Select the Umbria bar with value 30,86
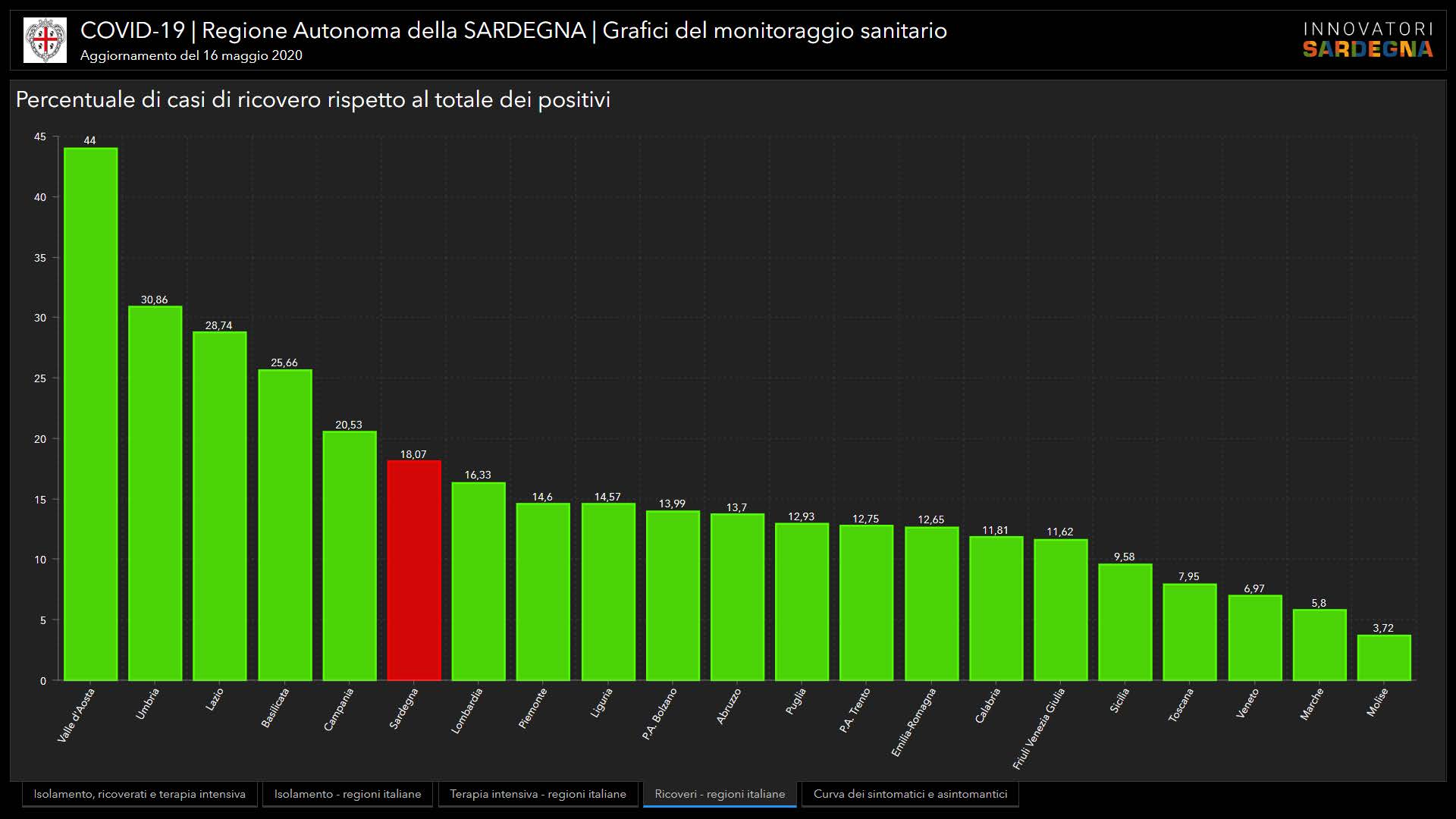The image size is (1456, 819). click(x=155, y=493)
